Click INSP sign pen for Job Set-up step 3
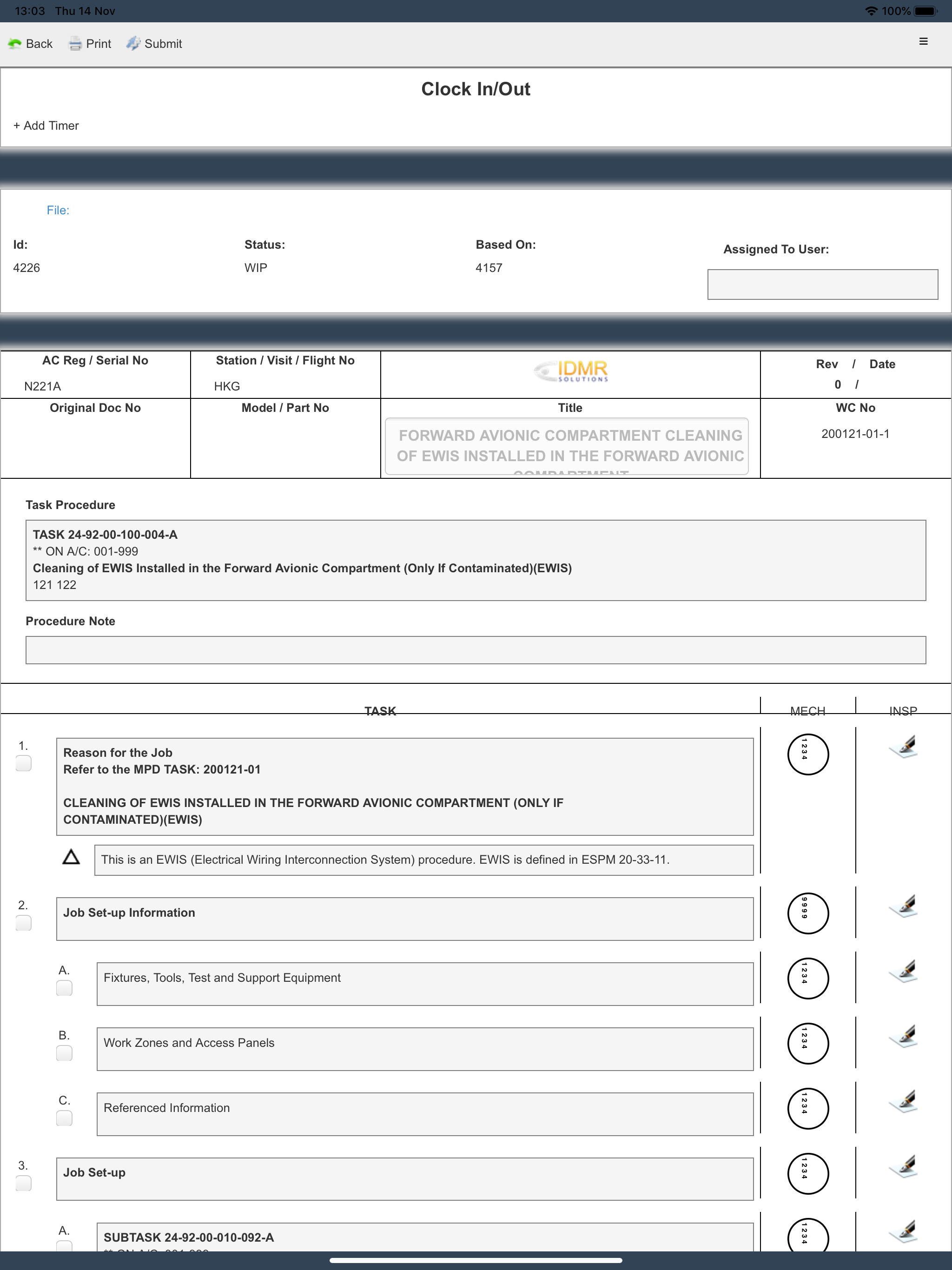 (x=903, y=1166)
